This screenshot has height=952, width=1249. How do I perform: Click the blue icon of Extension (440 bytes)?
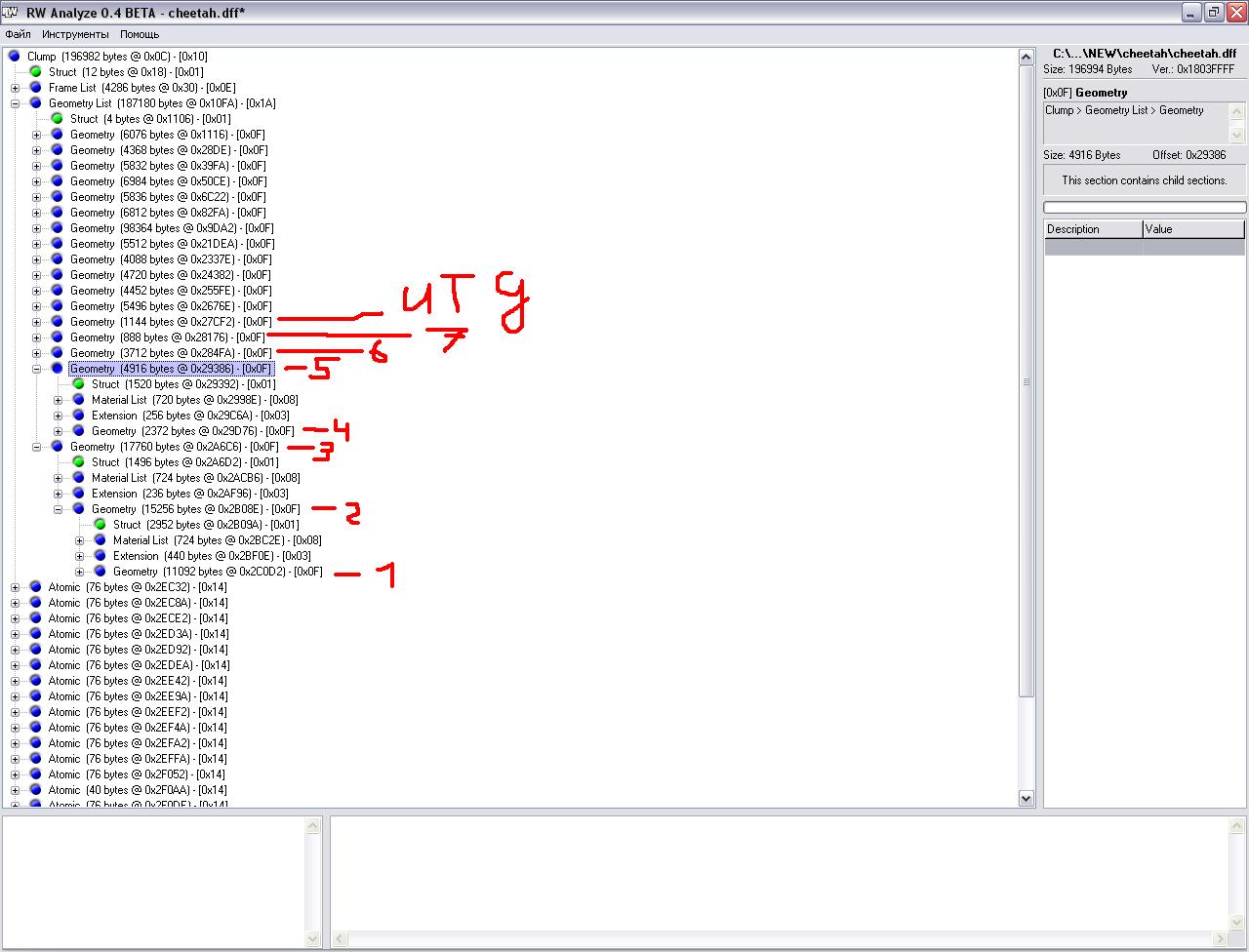point(100,556)
